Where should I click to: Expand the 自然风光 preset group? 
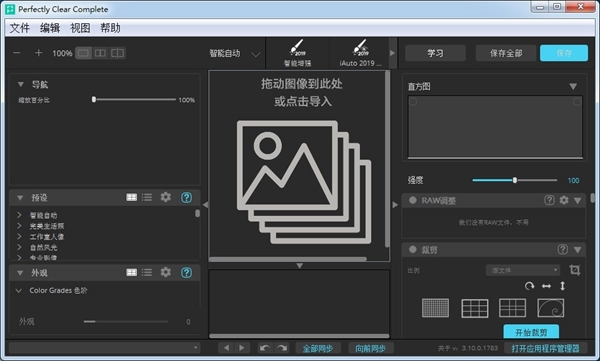tap(19, 247)
